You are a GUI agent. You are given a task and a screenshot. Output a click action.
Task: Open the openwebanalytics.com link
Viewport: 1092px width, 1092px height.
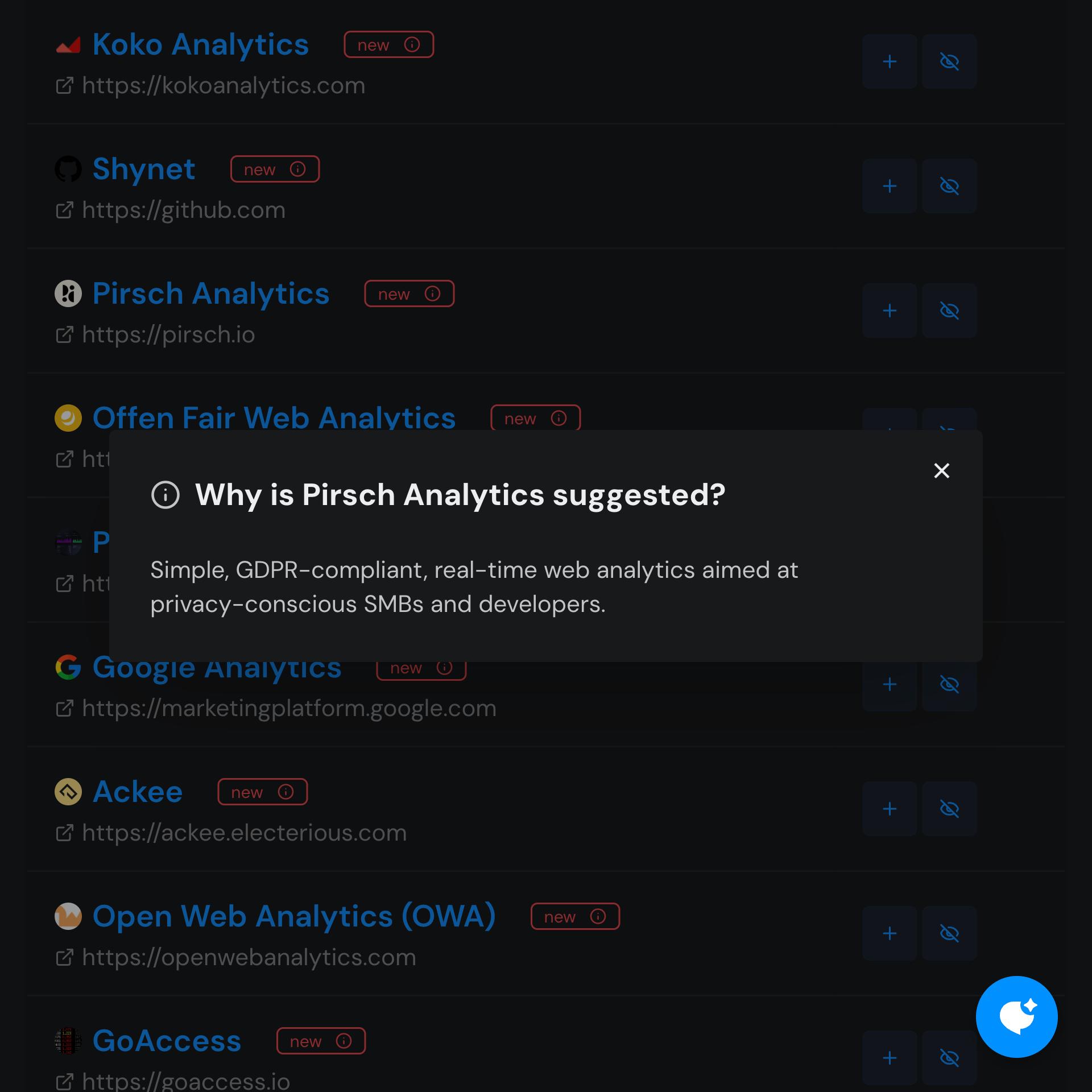[x=249, y=958]
